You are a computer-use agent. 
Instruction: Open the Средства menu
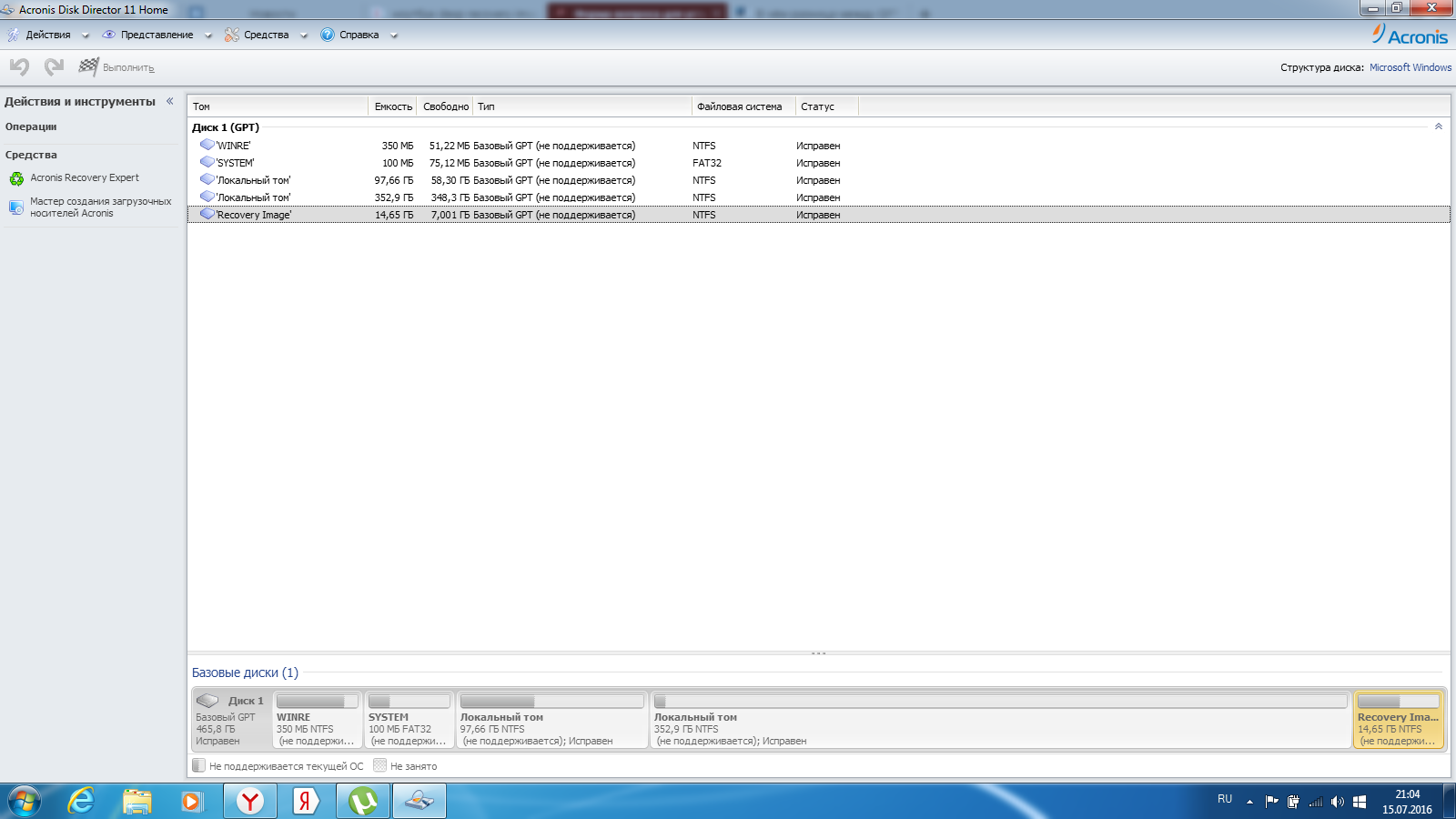(x=266, y=35)
